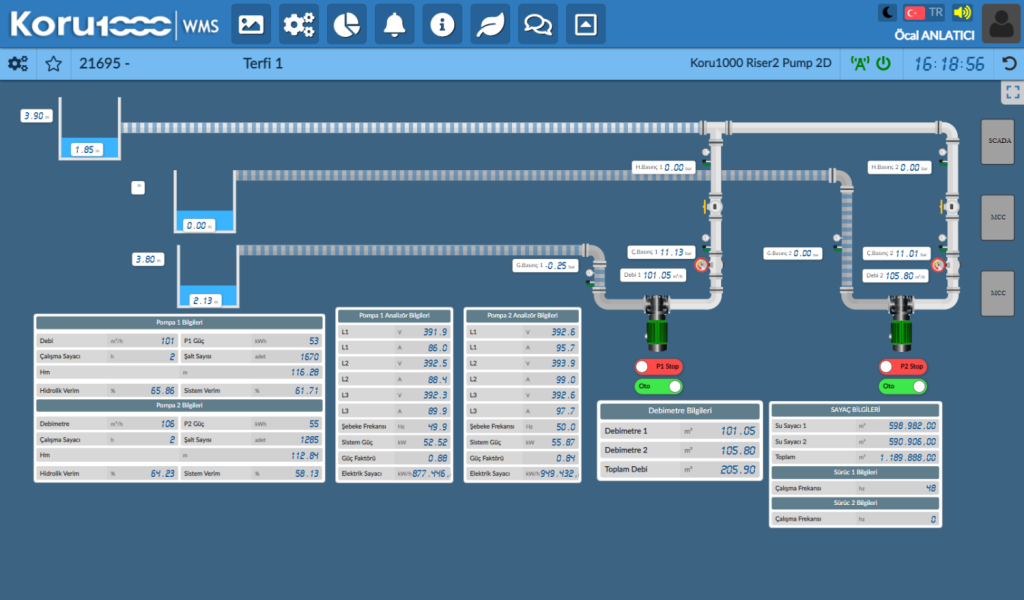Open the chat bubbles messages icon
The width and height of the screenshot is (1024, 600).
point(537,25)
